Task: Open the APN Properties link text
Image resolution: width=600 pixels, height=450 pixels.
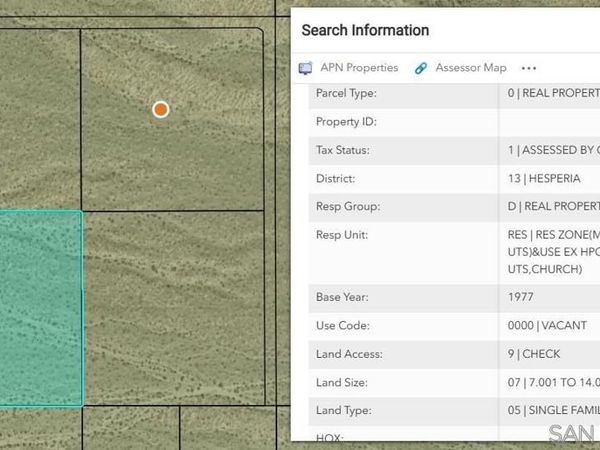Action: [x=359, y=68]
